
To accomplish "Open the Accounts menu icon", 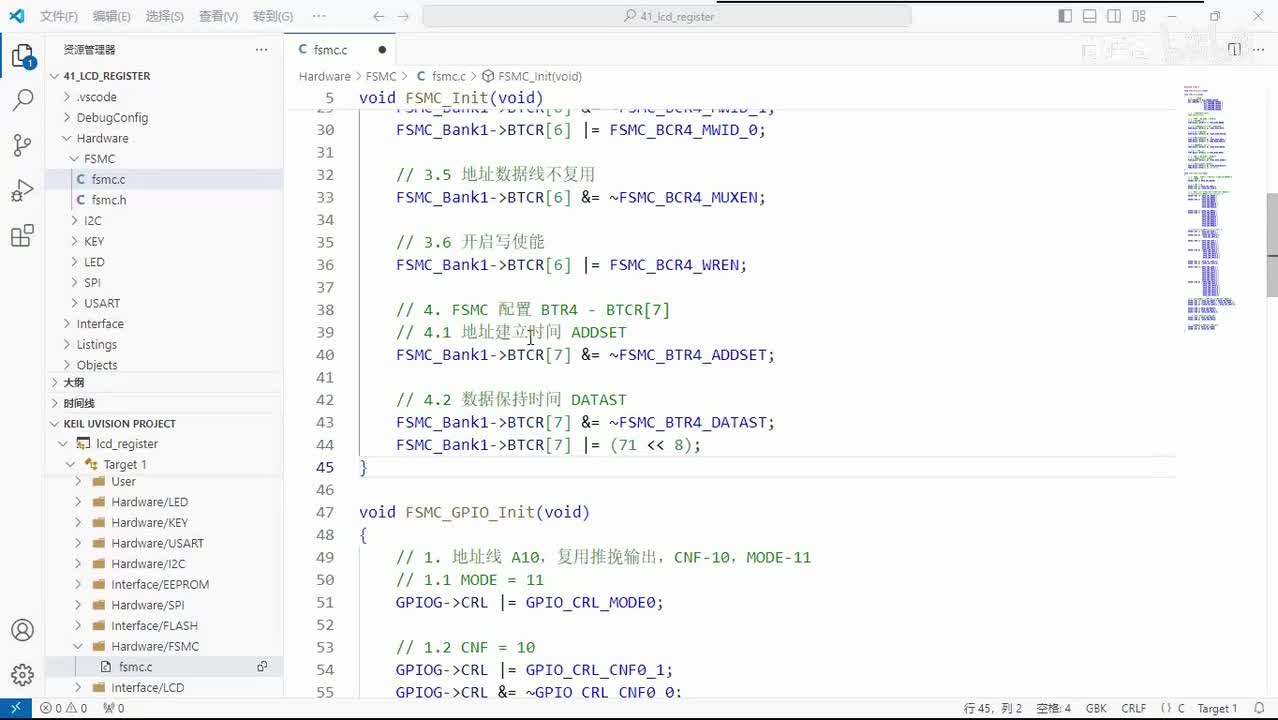I will tap(22, 631).
